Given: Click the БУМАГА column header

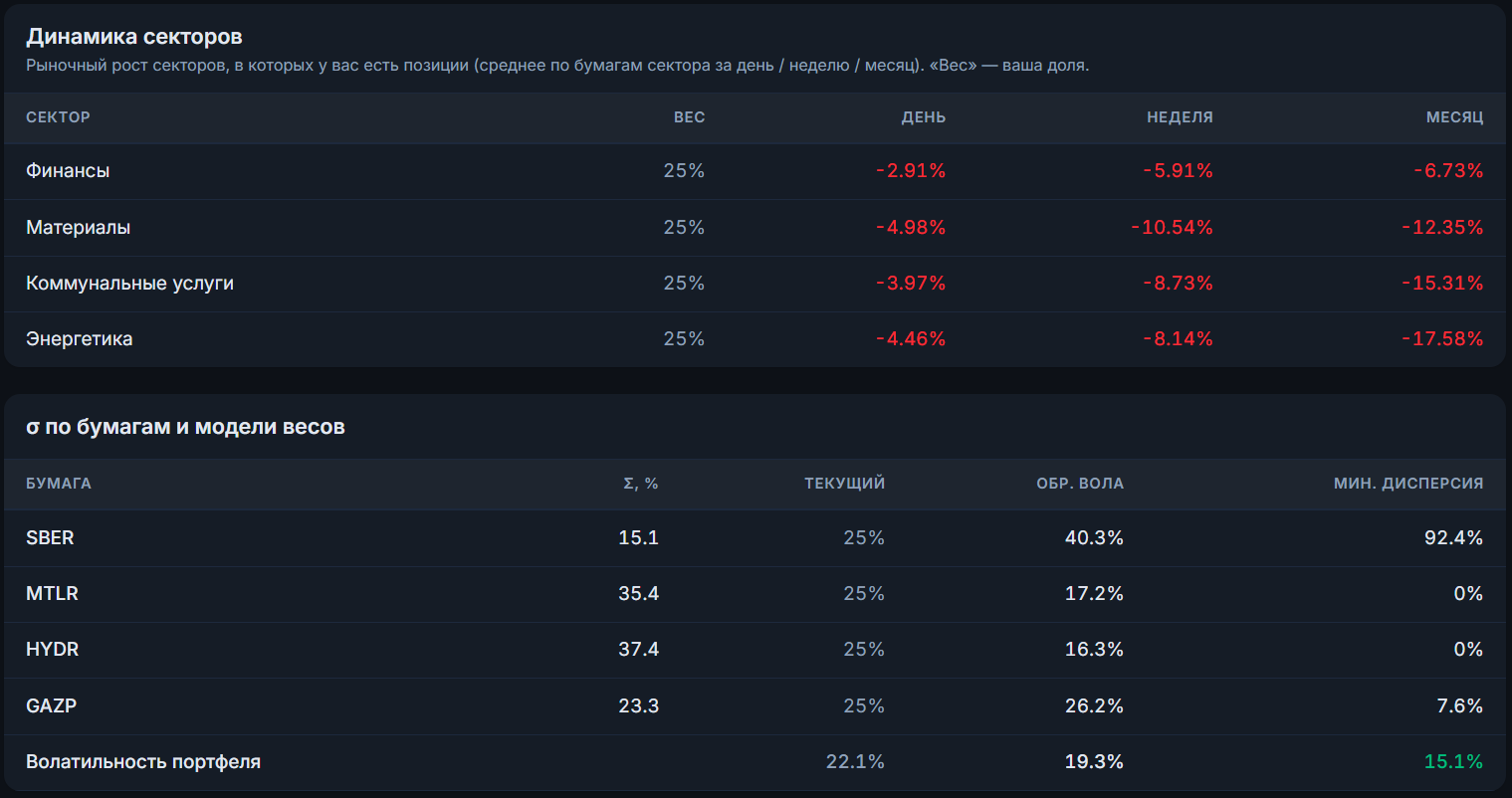Looking at the screenshot, I should click(x=59, y=484).
